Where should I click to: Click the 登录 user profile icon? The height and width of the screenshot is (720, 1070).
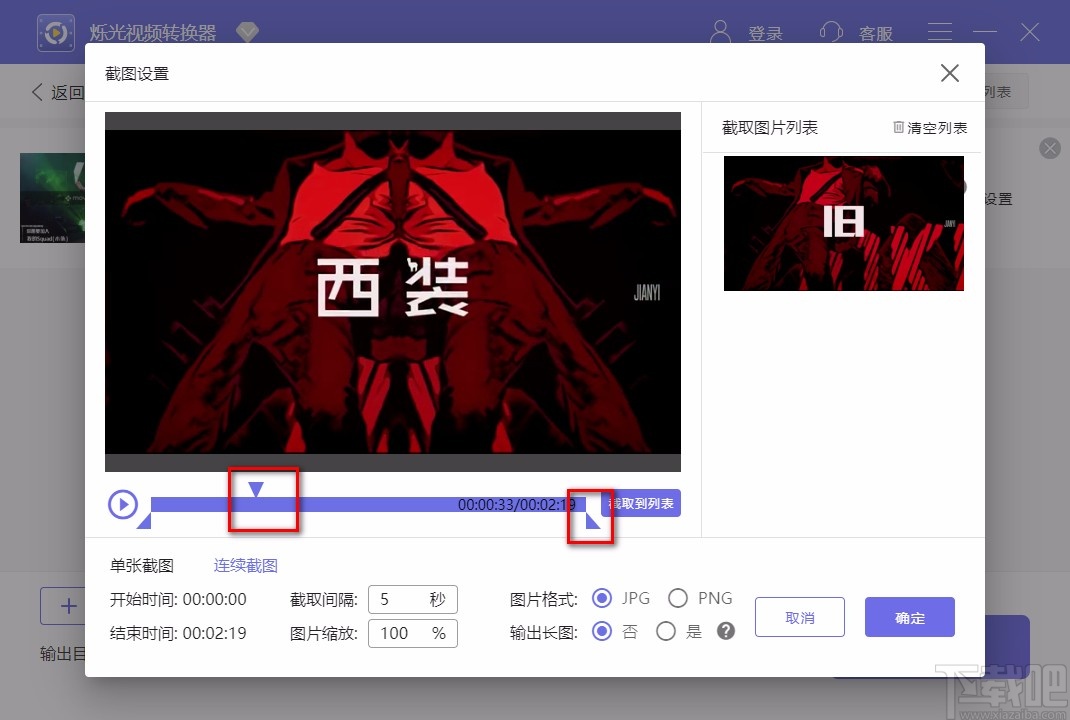coord(721,31)
